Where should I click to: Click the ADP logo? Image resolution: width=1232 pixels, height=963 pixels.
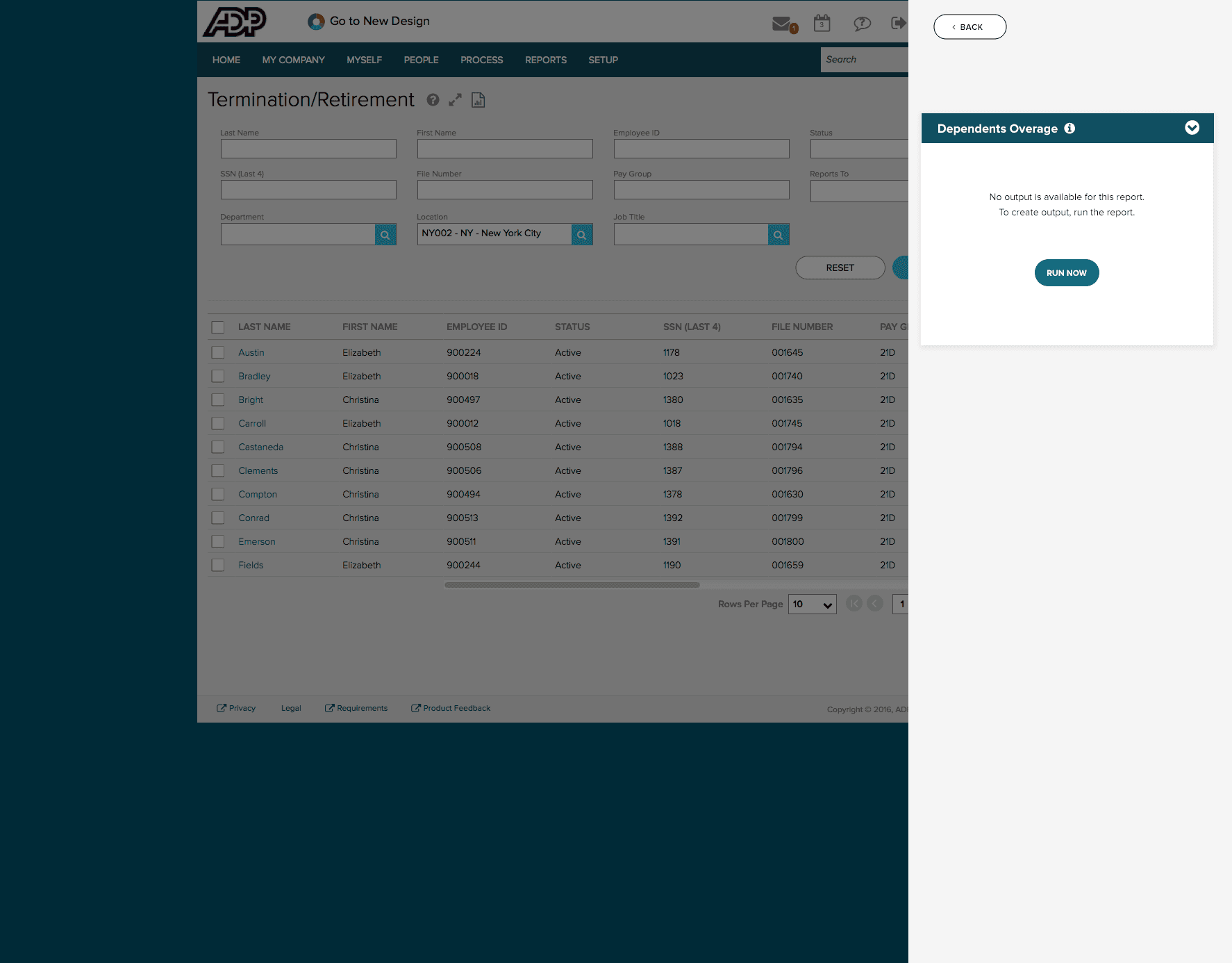click(235, 22)
